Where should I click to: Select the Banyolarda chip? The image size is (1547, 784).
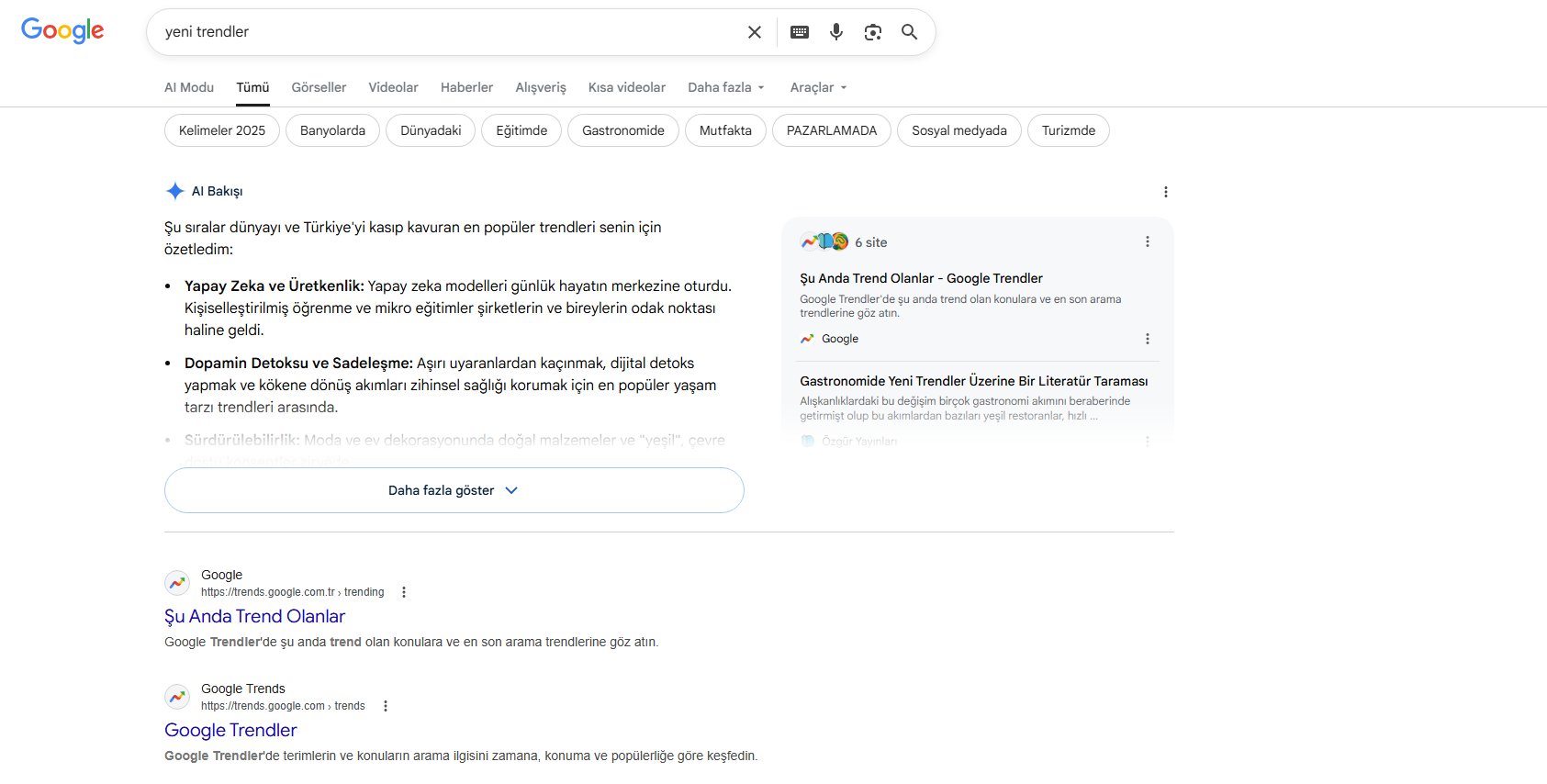coord(332,130)
